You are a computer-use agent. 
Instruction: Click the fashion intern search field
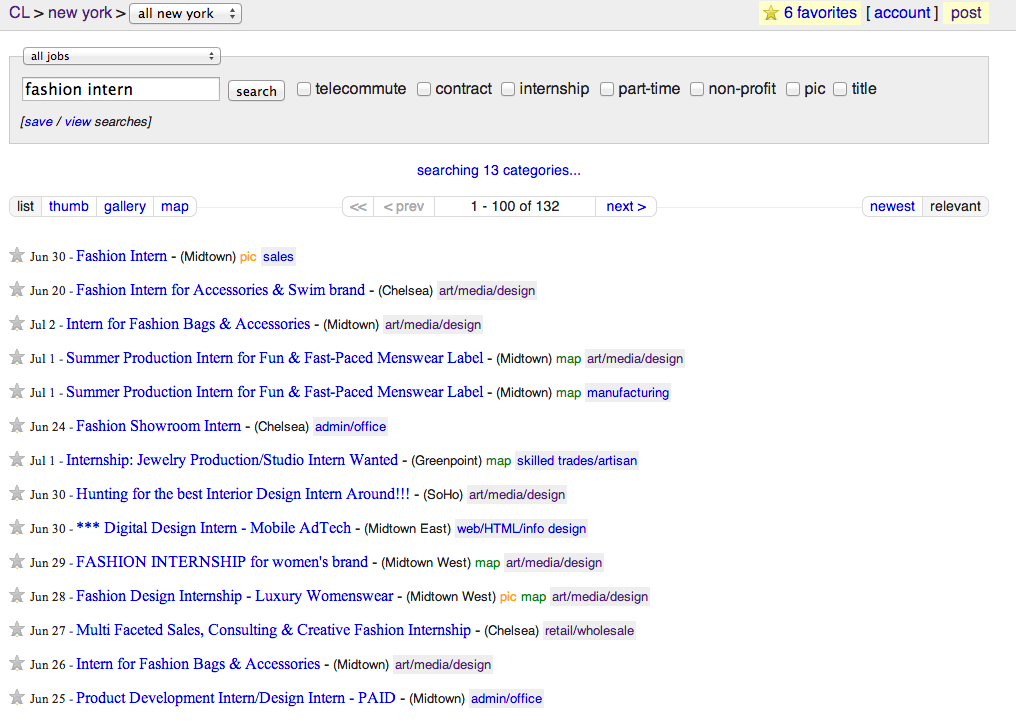point(120,89)
